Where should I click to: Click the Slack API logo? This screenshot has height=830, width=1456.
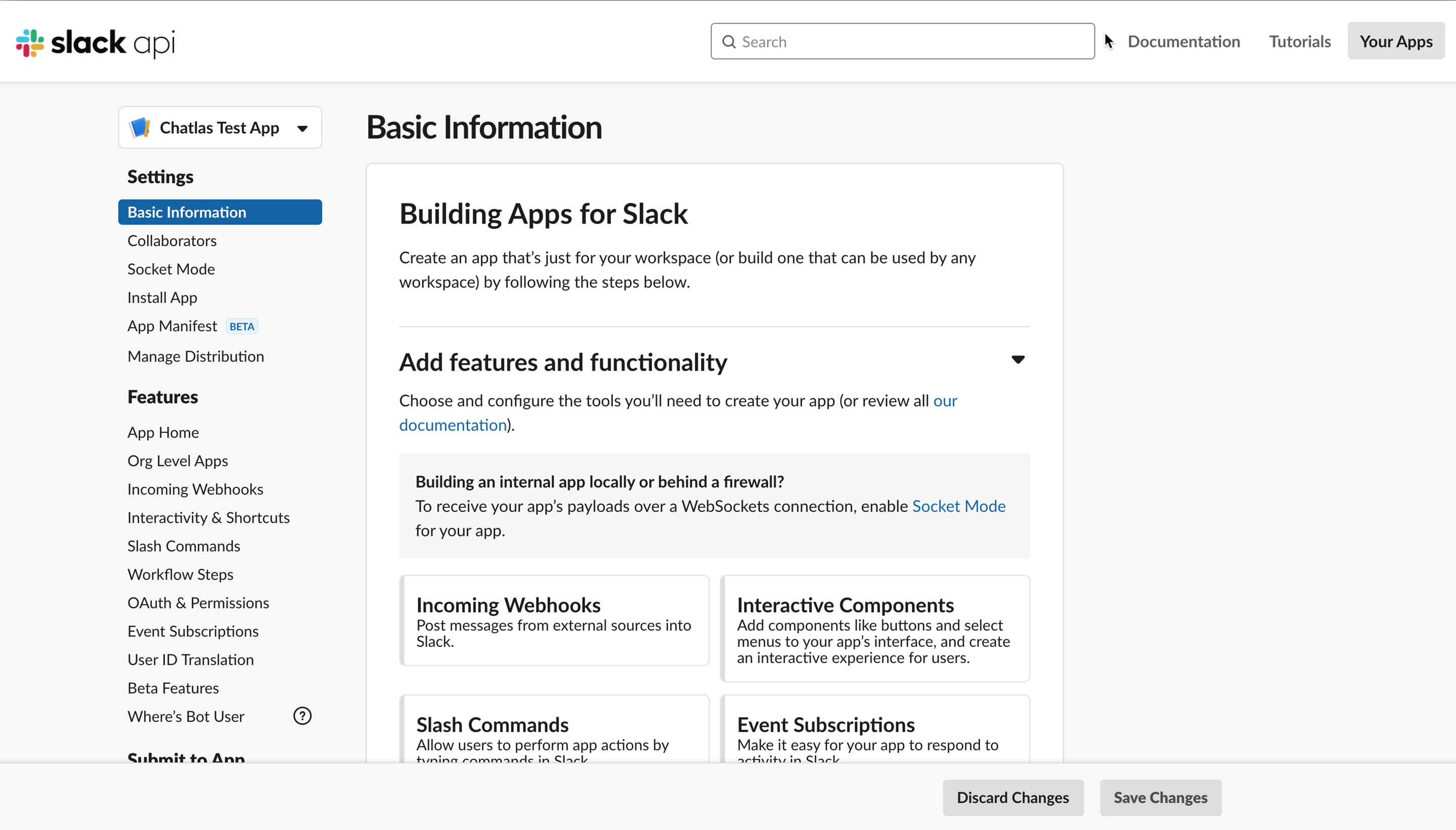click(95, 43)
